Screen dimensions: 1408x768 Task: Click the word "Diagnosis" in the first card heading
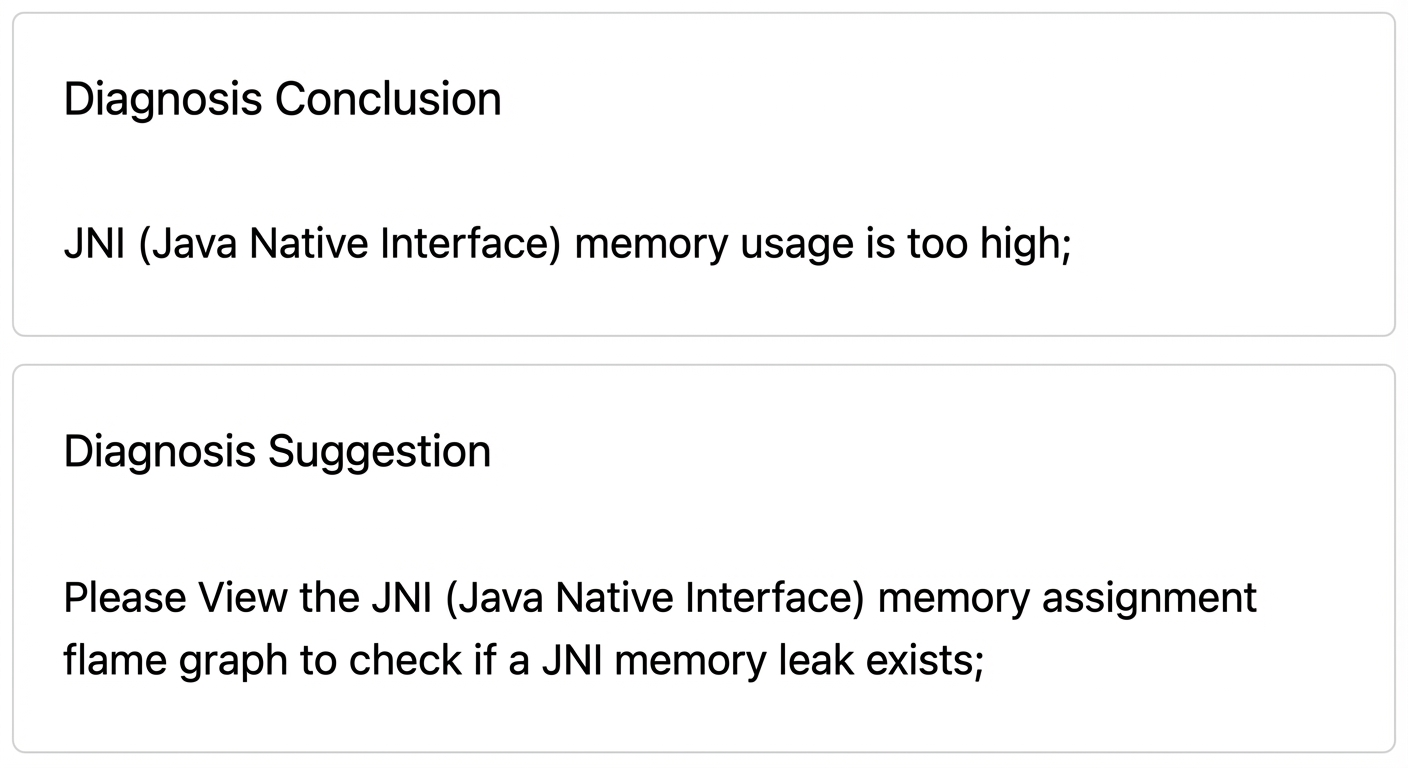pyautogui.click(x=164, y=99)
